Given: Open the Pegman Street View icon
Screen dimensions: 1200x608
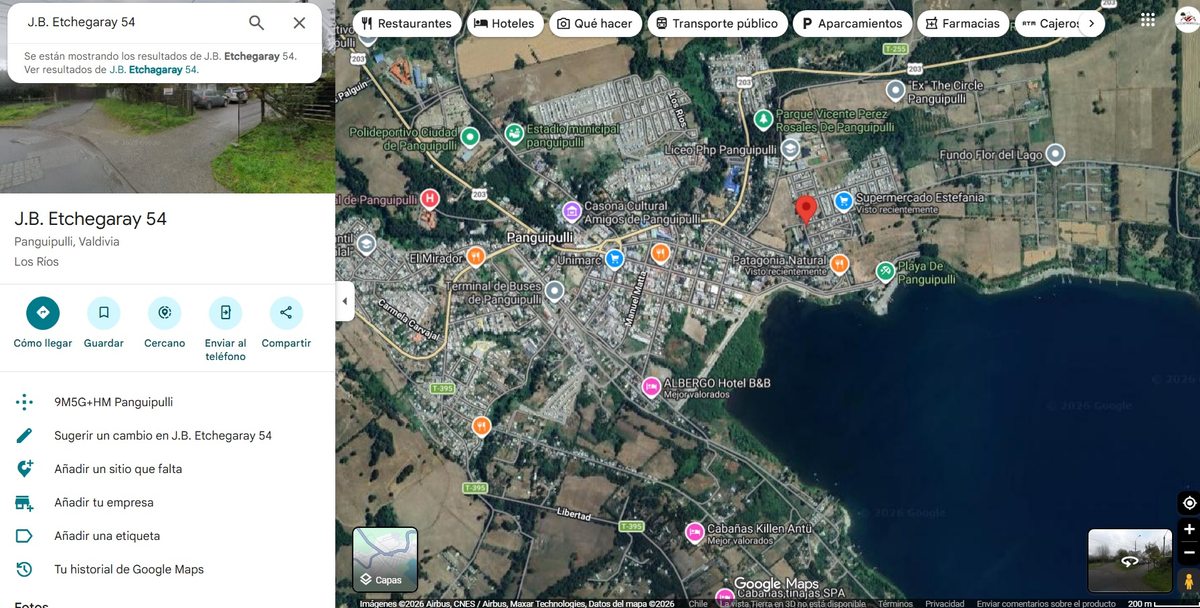Looking at the screenshot, I should point(1189,582).
